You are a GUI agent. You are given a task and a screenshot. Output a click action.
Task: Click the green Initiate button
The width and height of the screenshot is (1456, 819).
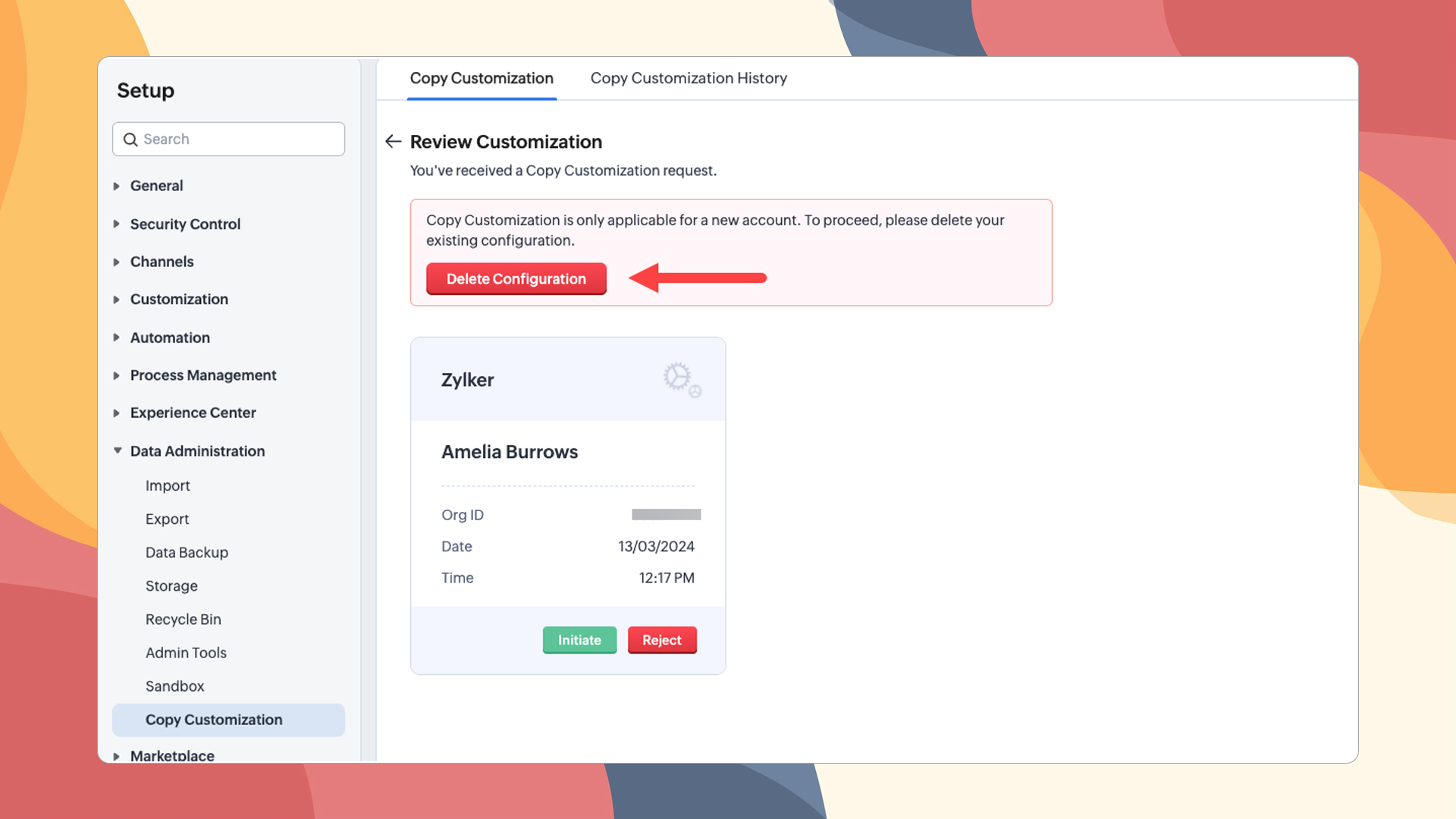579,640
